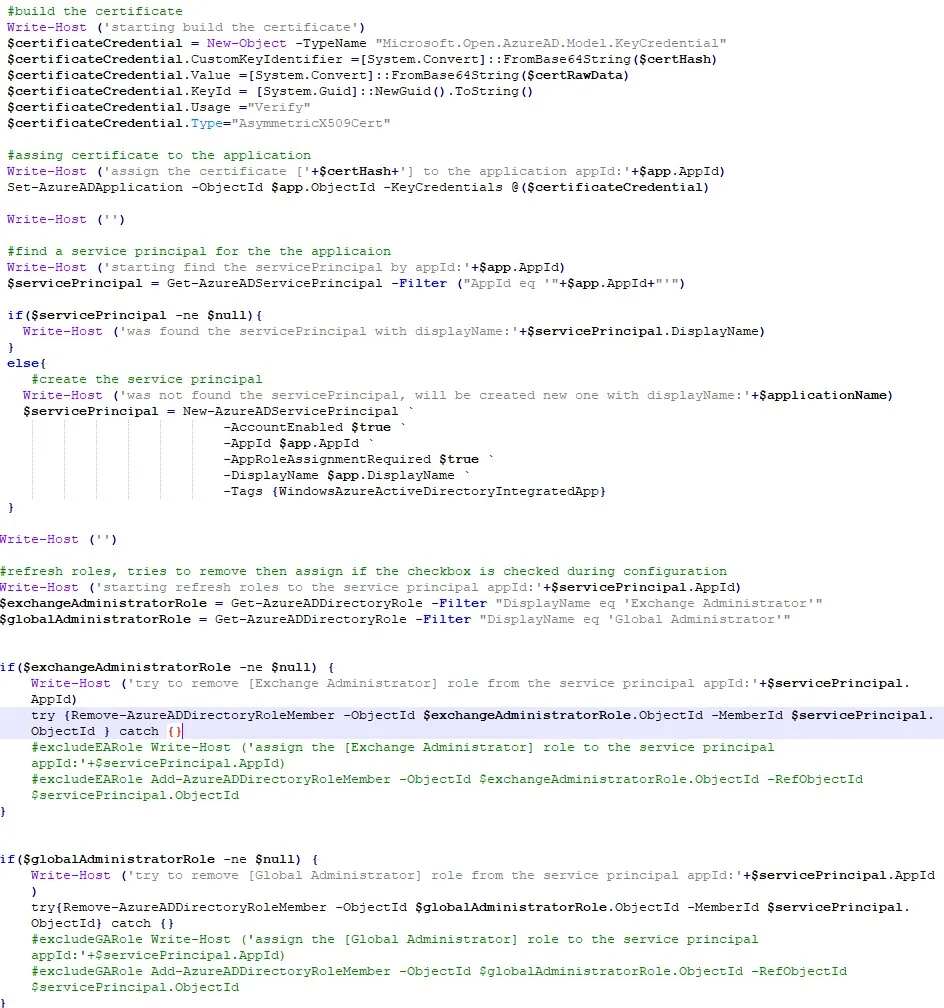This screenshot has width=944, height=1008.
Task: Click the FromBase64String($certRawData) call
Action: coord(510,75)
